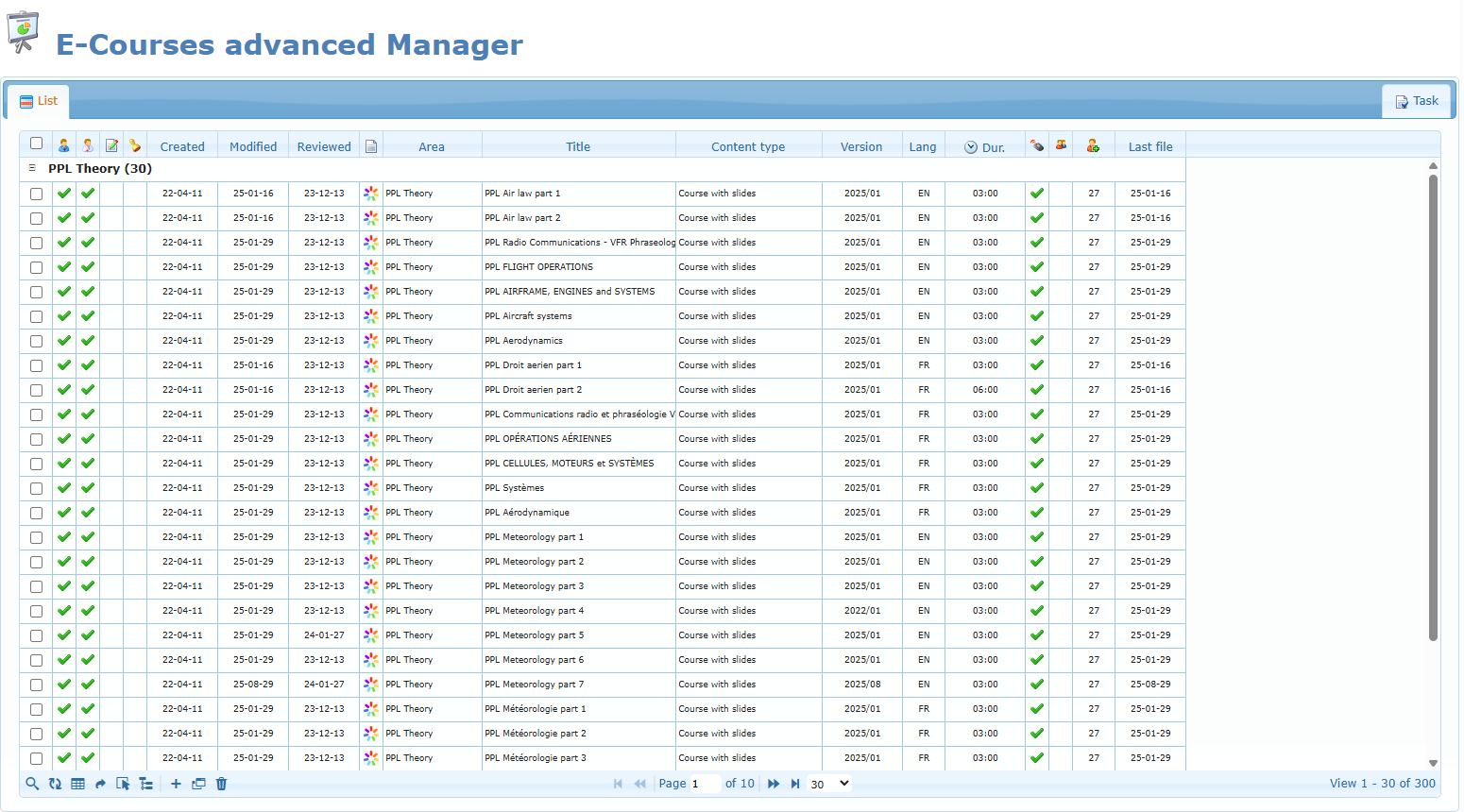1464x812 pixels.
Task: Click the '2025/08' version cell
Action: pyautogui.click(x=862, y=685)
